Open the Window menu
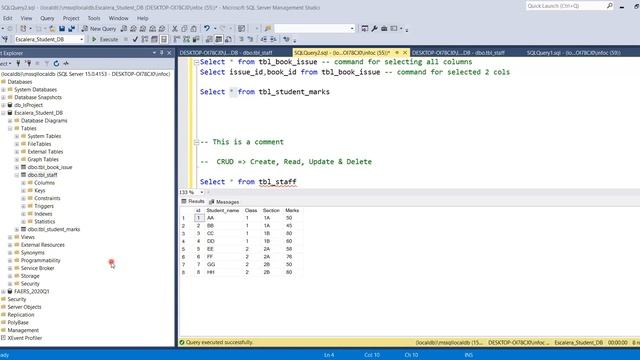This screenshot has height=360, width=640. click(118, 18)
